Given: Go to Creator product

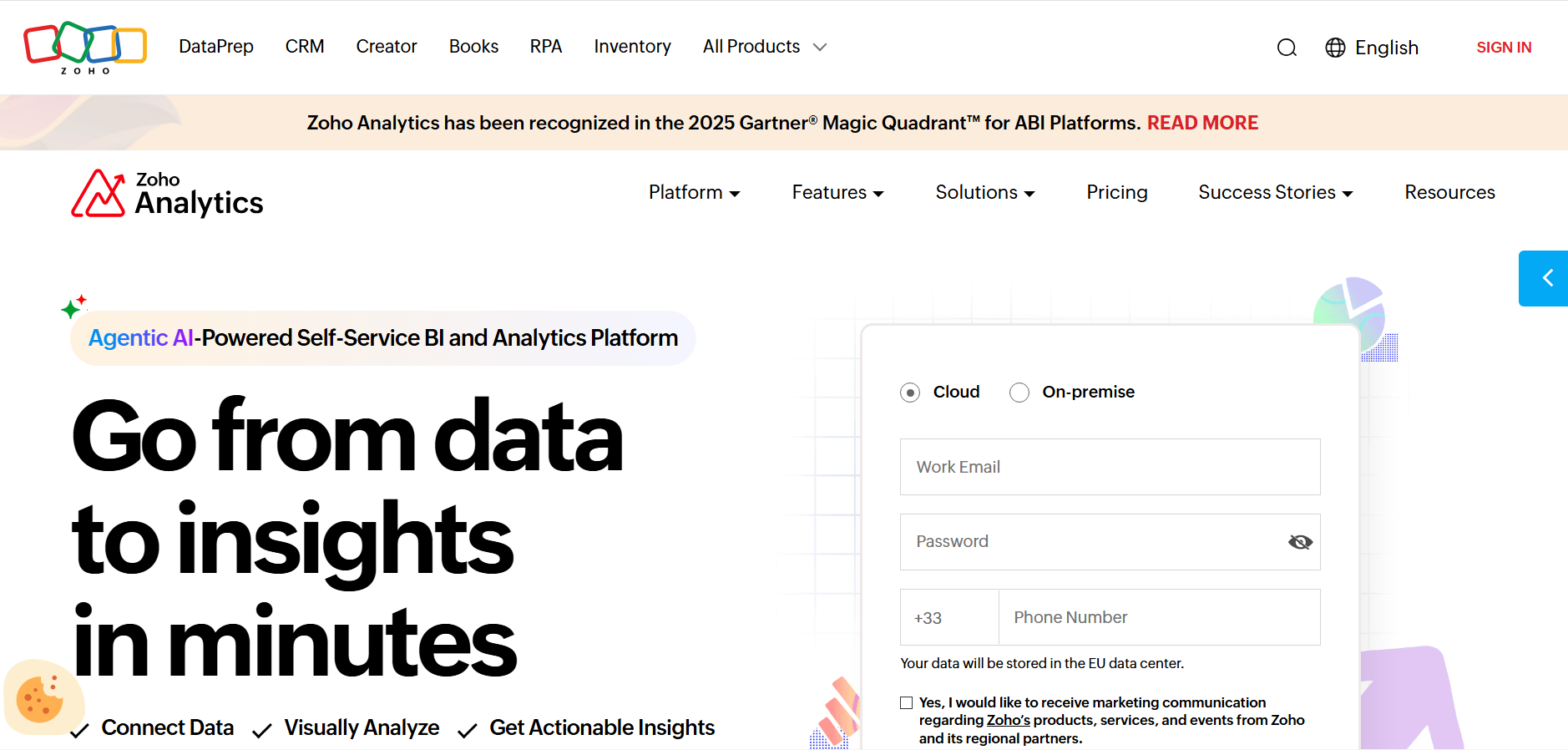Looking at the screenshot, I should (x=387, y=47).
